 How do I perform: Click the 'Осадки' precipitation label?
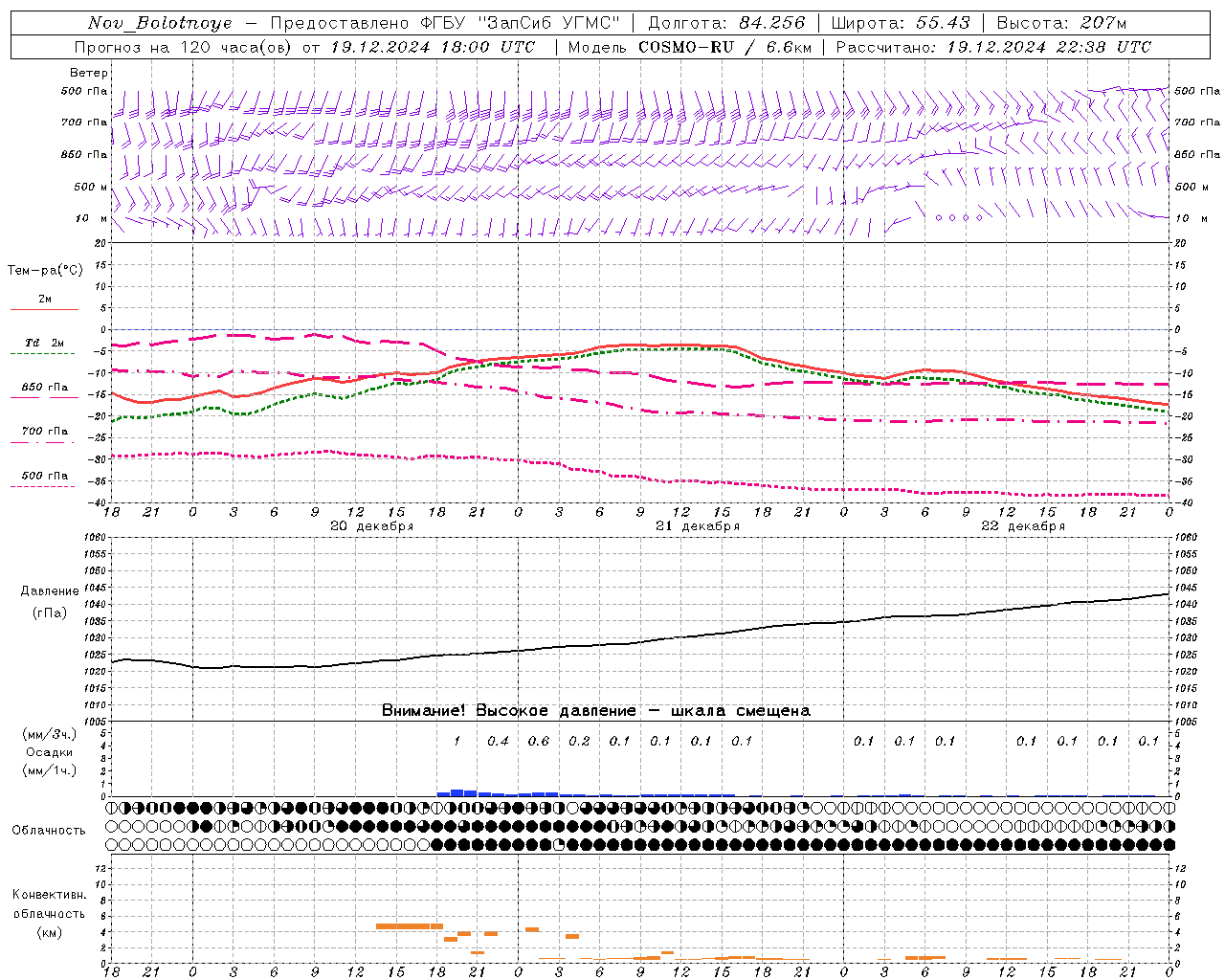point(50,752)
